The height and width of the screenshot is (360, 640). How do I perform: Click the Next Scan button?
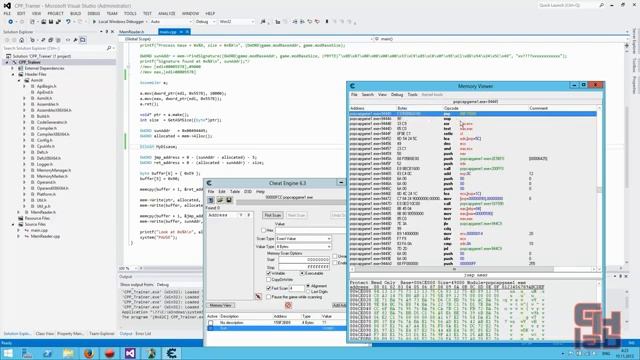(x=296, y=215)
